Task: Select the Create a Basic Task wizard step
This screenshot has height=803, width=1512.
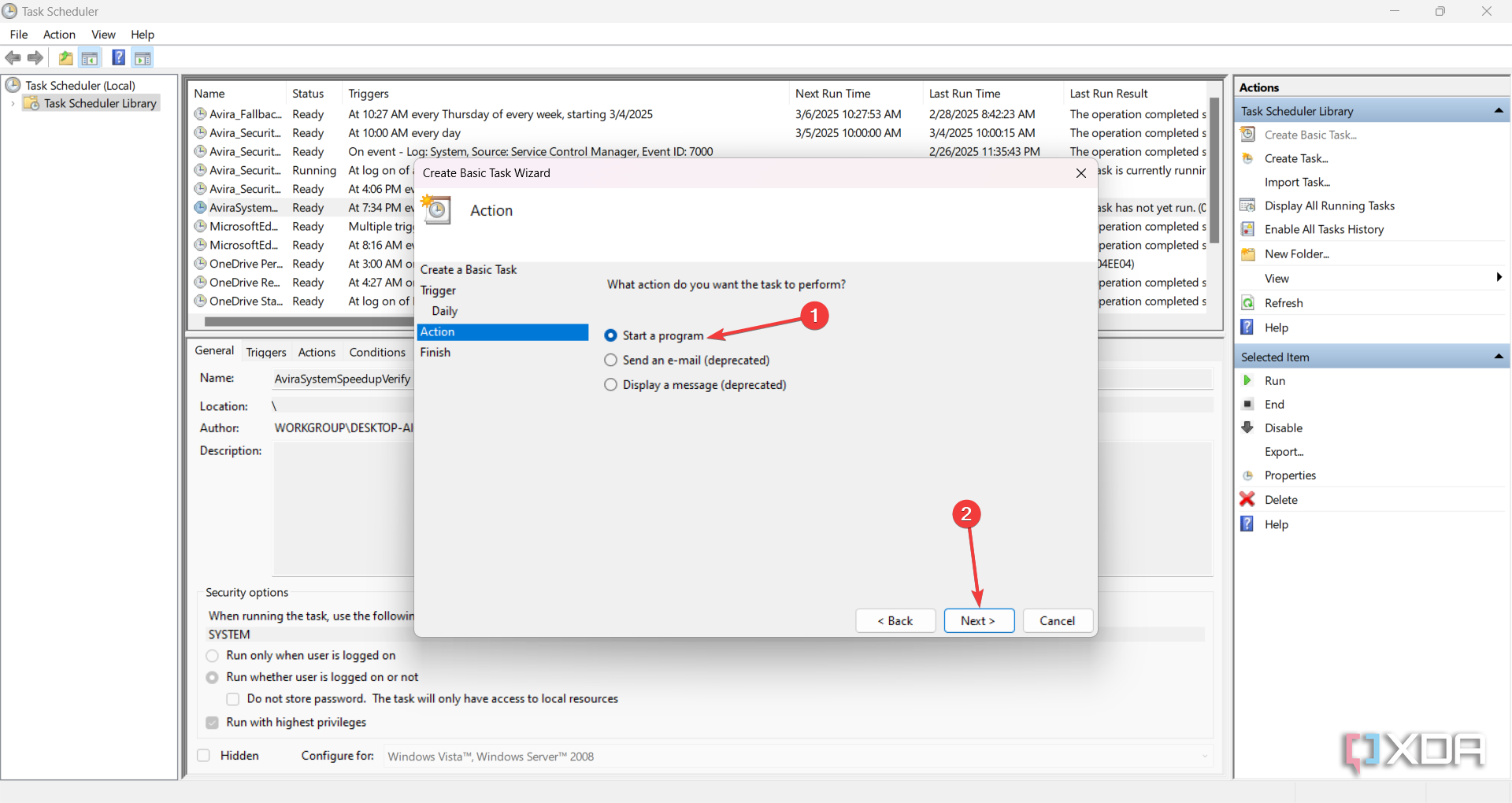Action: [469, 270]
